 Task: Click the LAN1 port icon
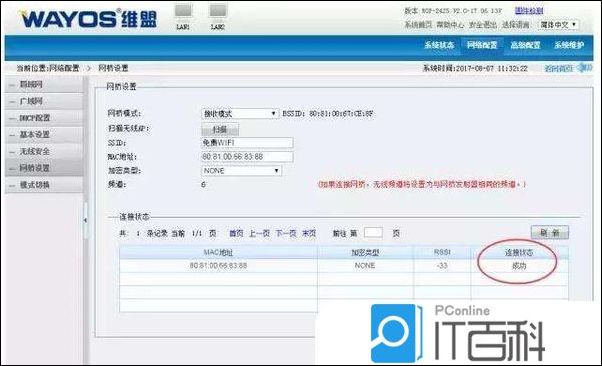[x=183, y=11]
